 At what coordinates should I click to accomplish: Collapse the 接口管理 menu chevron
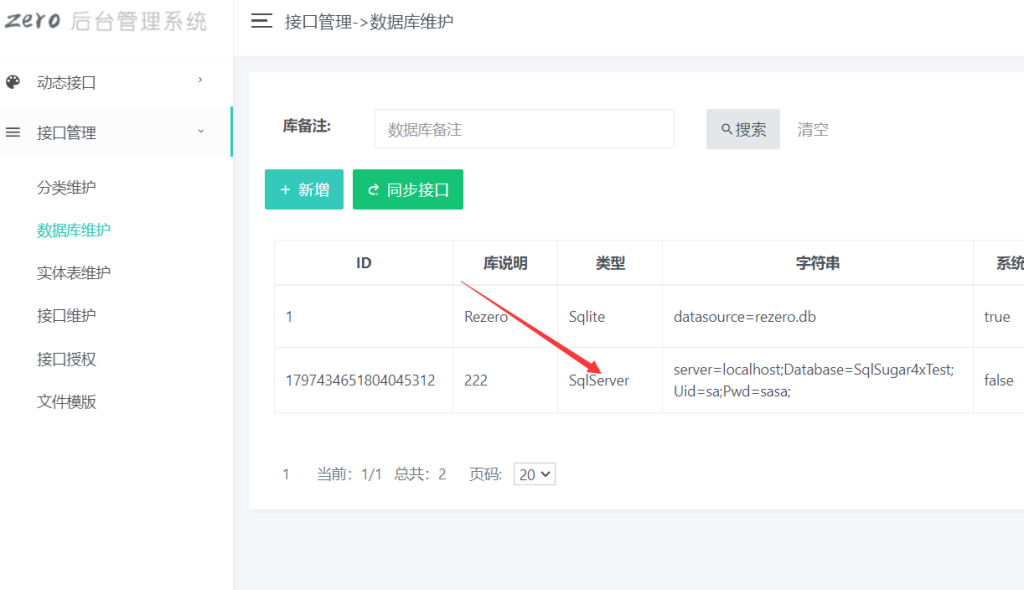[x=199, y=131]
